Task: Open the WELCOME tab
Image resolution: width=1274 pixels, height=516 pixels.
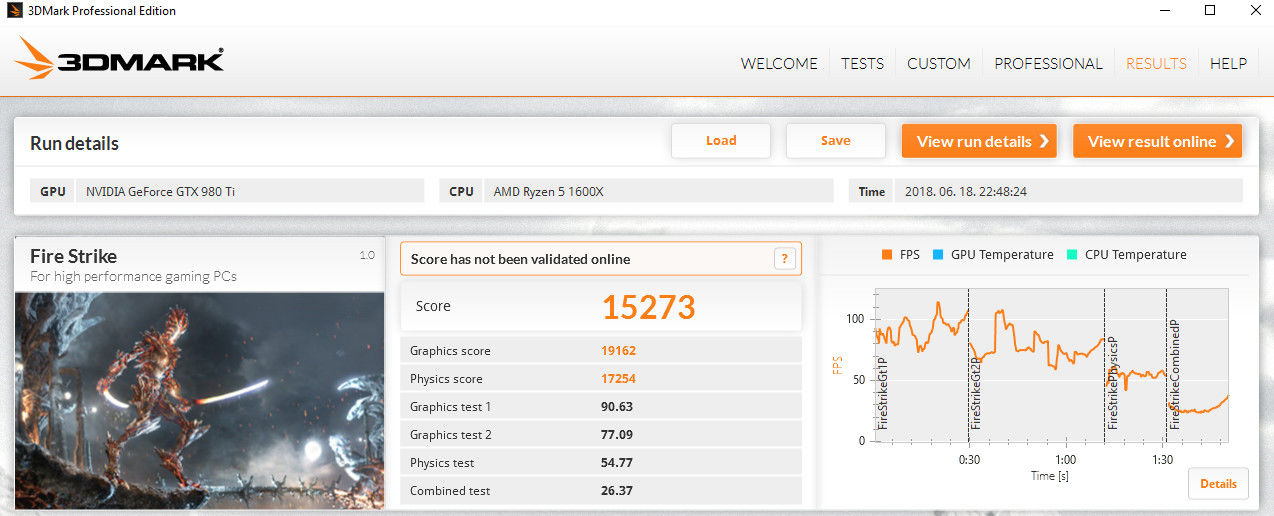Action: pos(779,63)
